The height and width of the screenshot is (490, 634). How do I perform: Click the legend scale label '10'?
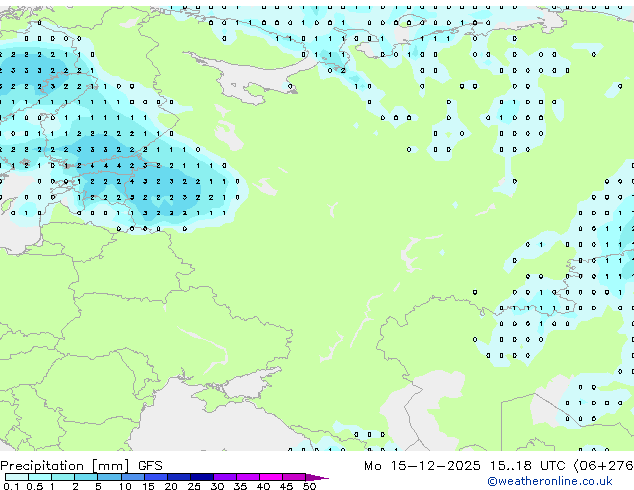click(125, 486)
